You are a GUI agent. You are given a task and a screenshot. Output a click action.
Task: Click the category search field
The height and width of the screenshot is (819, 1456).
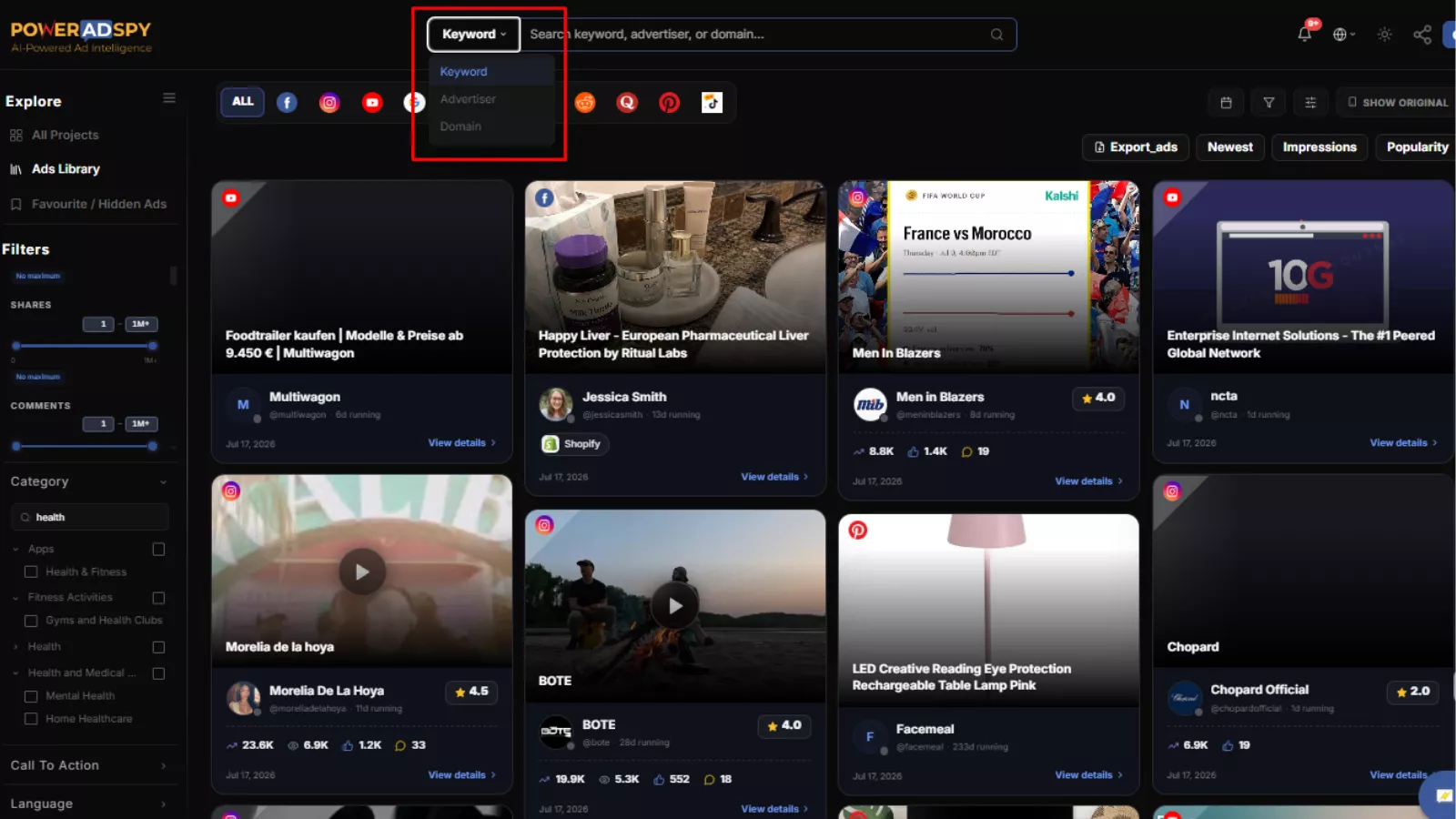coord(89,518)
